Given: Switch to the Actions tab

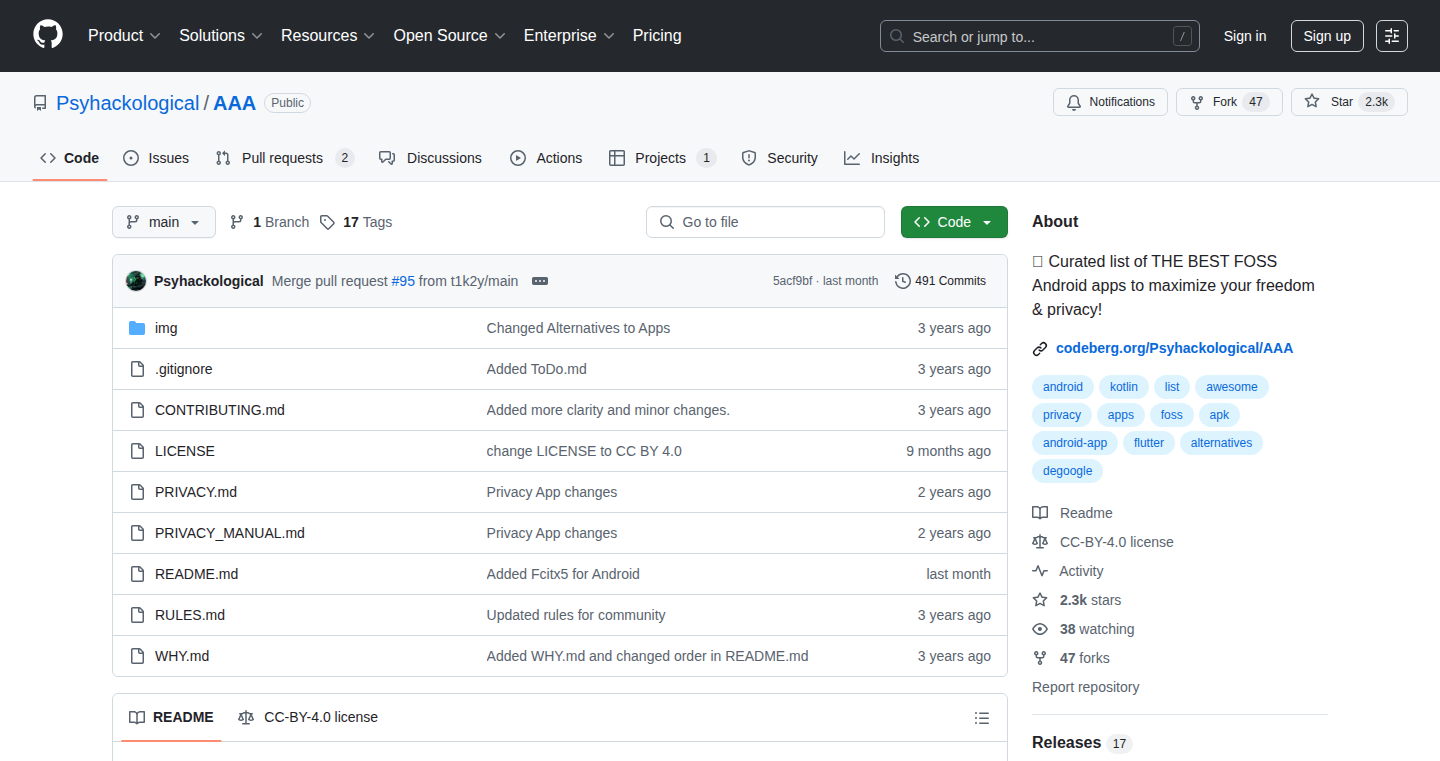Looking at the screenshot, I should coord(546,158).
